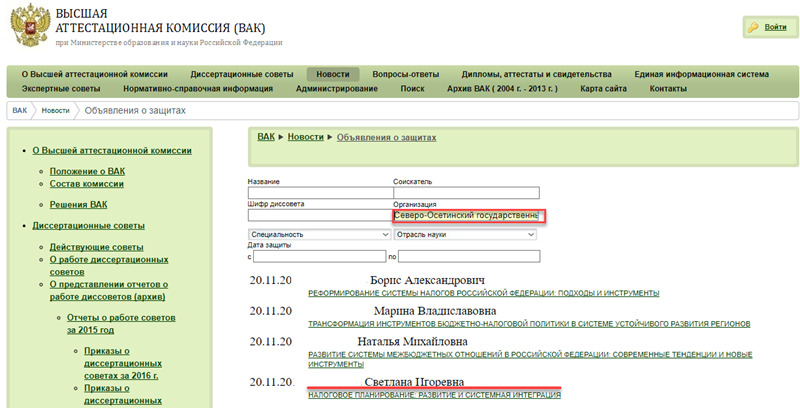
Task: Open Приказы о диссертационных советах за 2016 г.
Action: click(x=122, y=363)
